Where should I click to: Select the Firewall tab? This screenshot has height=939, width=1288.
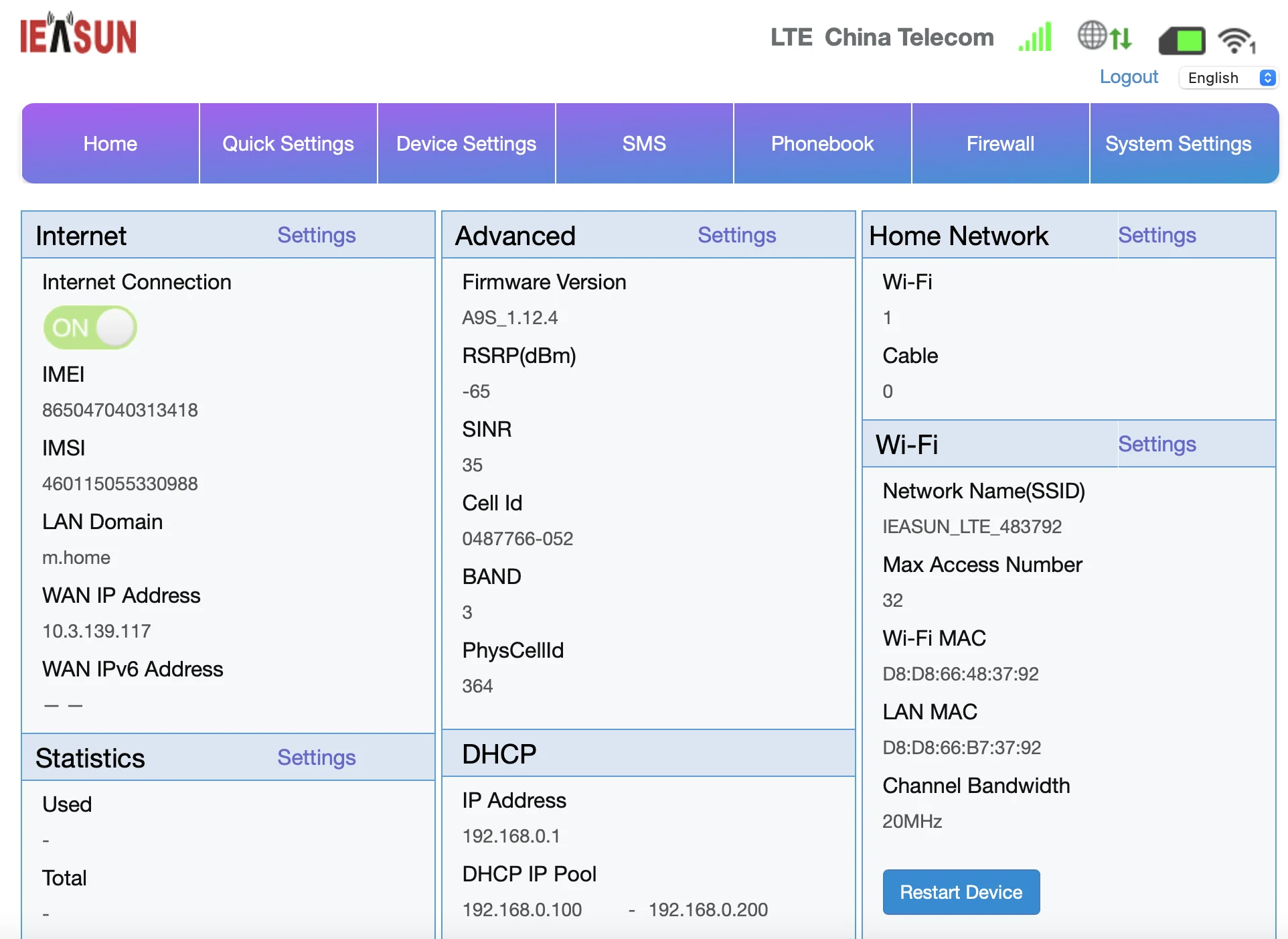[1000, 143]
